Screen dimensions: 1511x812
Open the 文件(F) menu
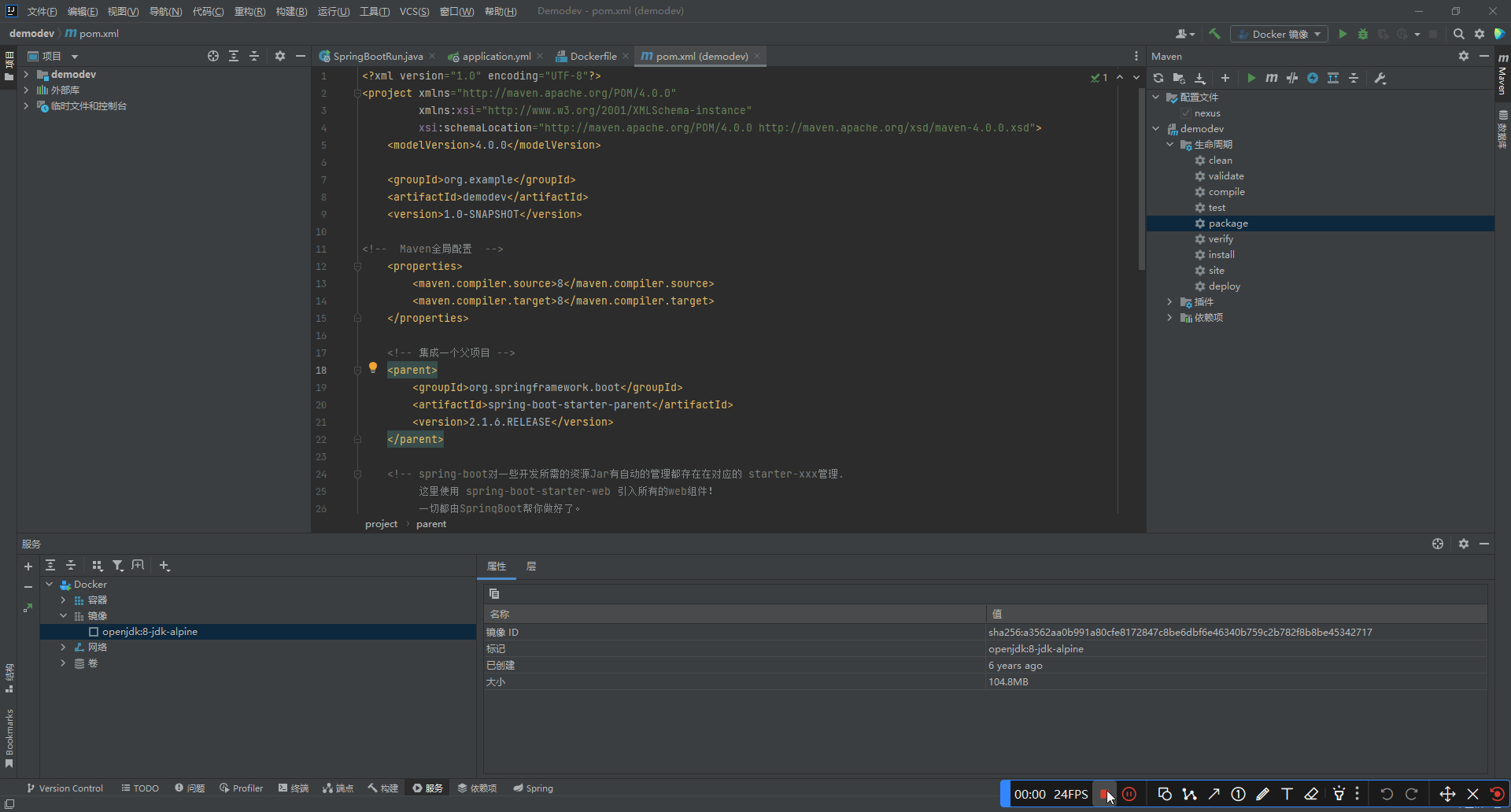pyautogui.click(x=42, y=11)
